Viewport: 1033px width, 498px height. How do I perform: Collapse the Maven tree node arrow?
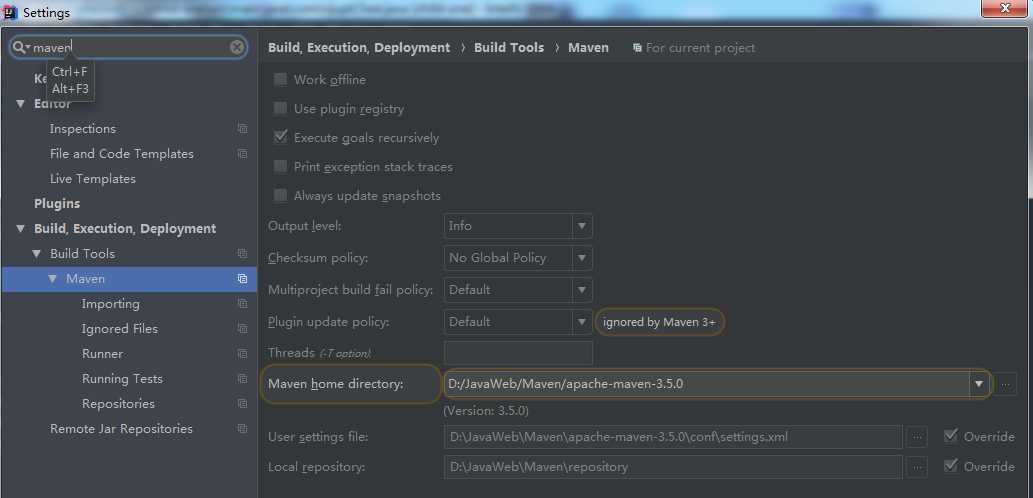tap(52, 279)
